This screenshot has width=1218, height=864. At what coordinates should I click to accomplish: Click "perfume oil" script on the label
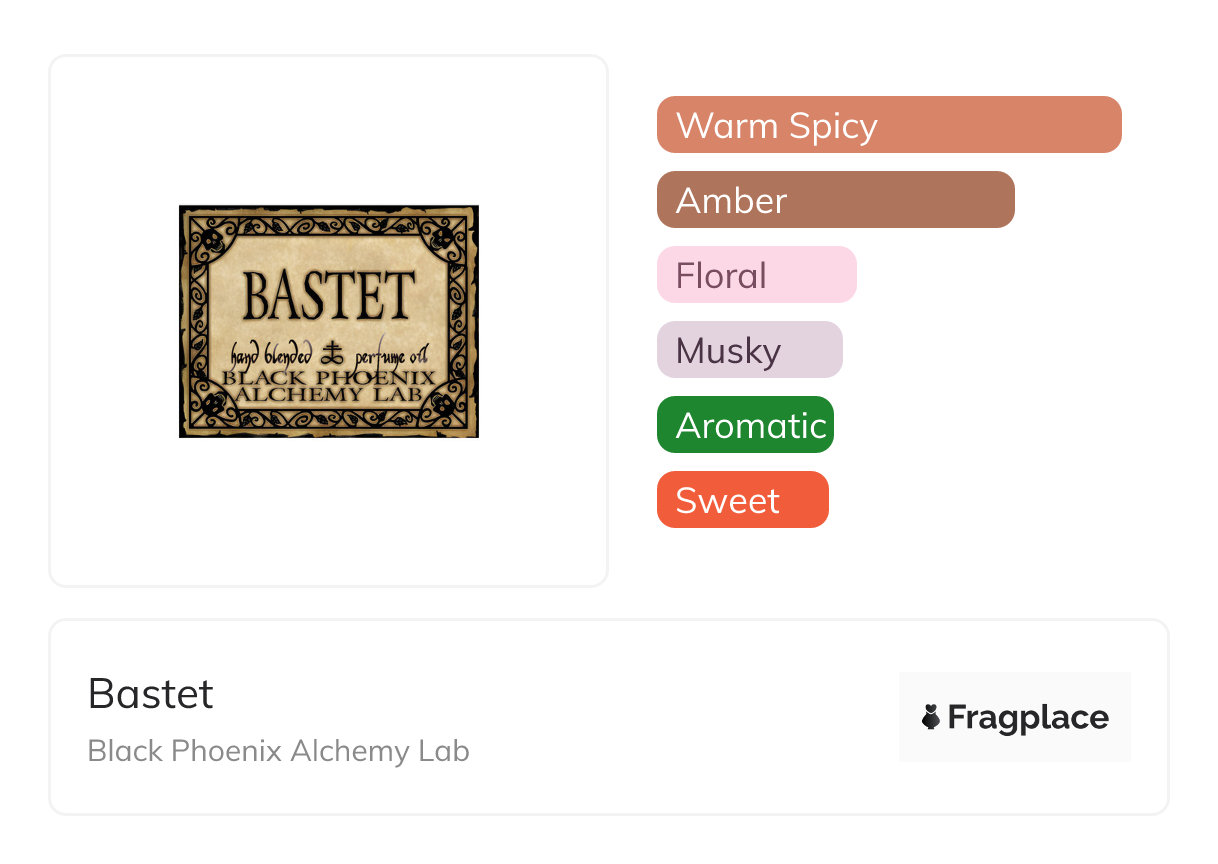(391, 353)
